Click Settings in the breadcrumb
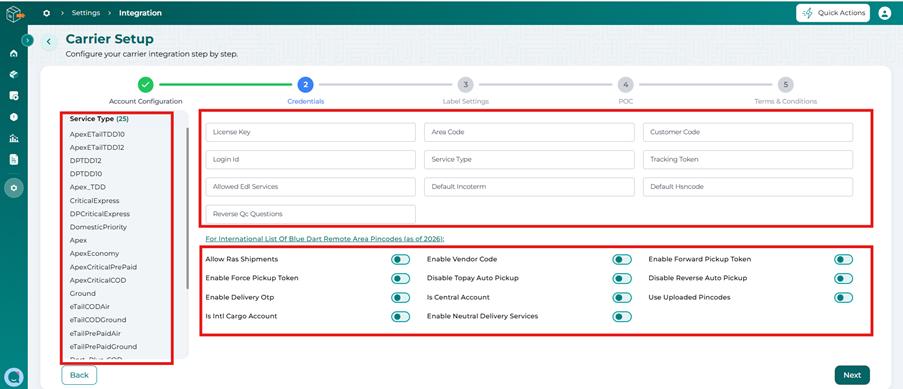The height and width of the screenshot is (389, 903). (x=86, y=13)
